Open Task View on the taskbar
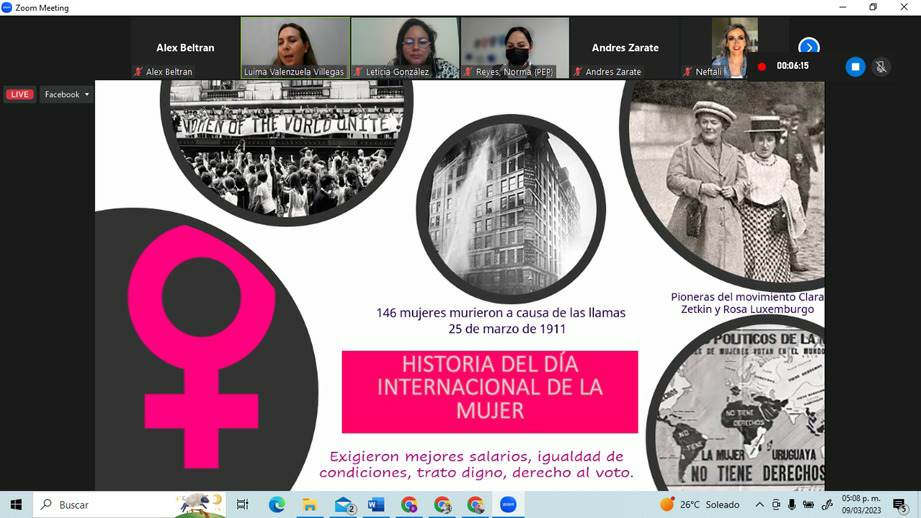921x518 pixels. click(242, 504)
